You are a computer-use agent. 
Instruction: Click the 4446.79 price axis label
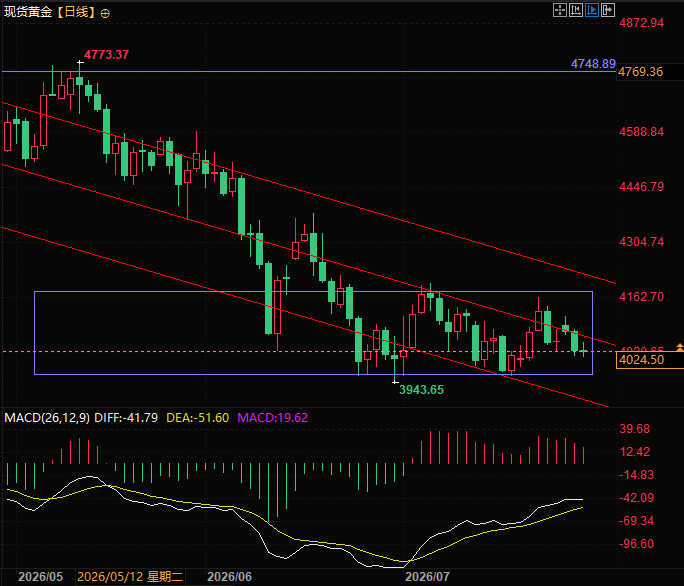(642, 187)
